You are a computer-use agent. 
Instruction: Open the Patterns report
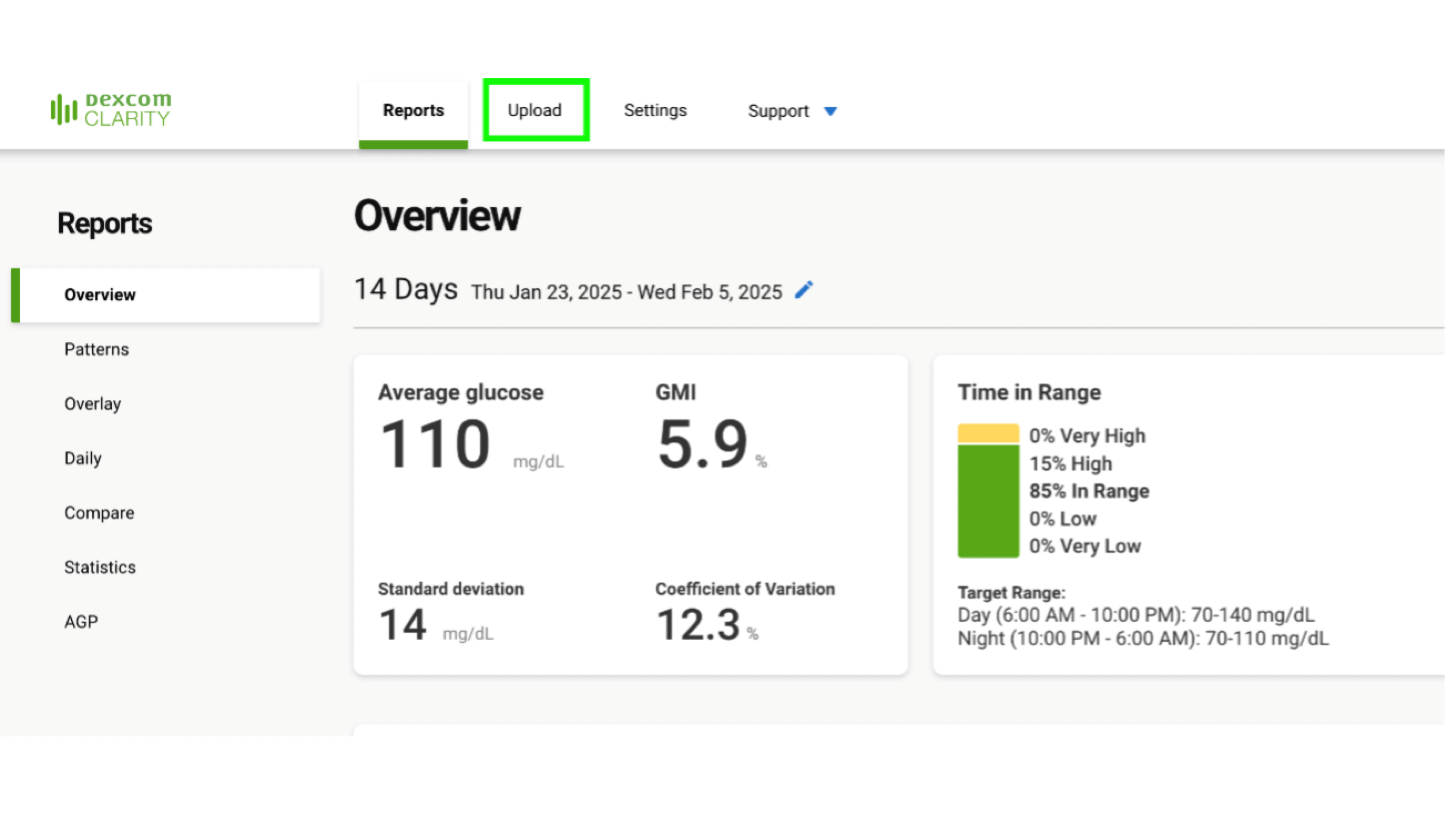click(97, 349)
